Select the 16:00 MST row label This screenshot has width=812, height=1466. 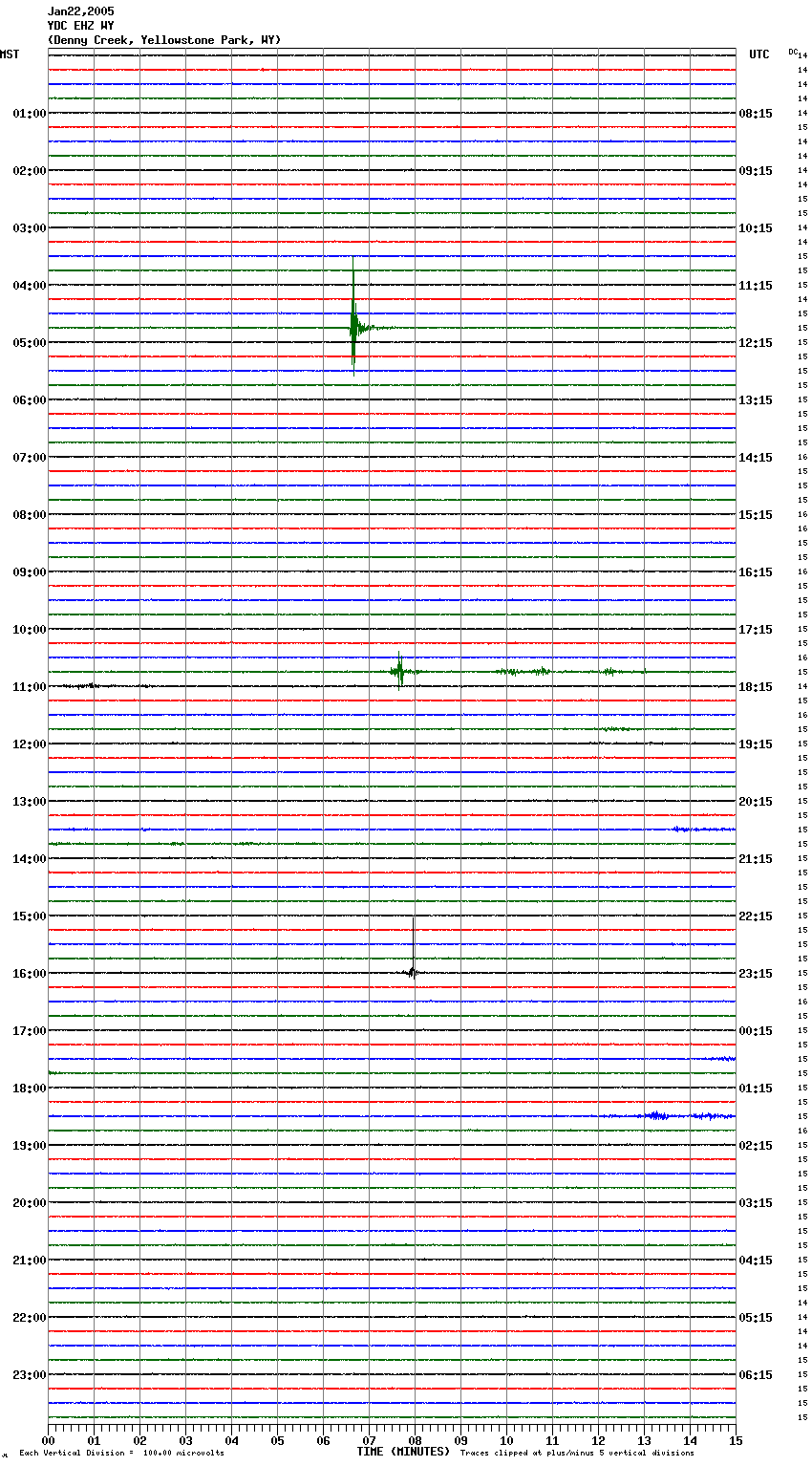[30, 974]
